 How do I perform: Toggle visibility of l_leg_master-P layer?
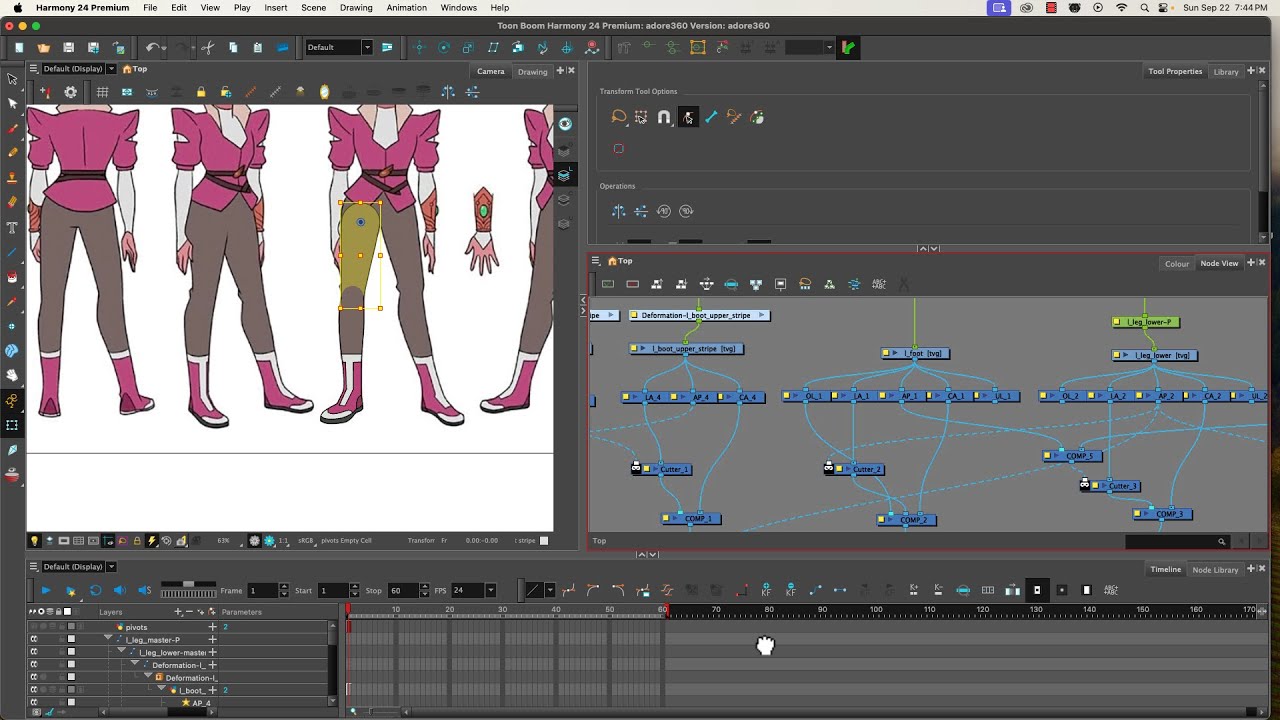[x=34, y=640]
